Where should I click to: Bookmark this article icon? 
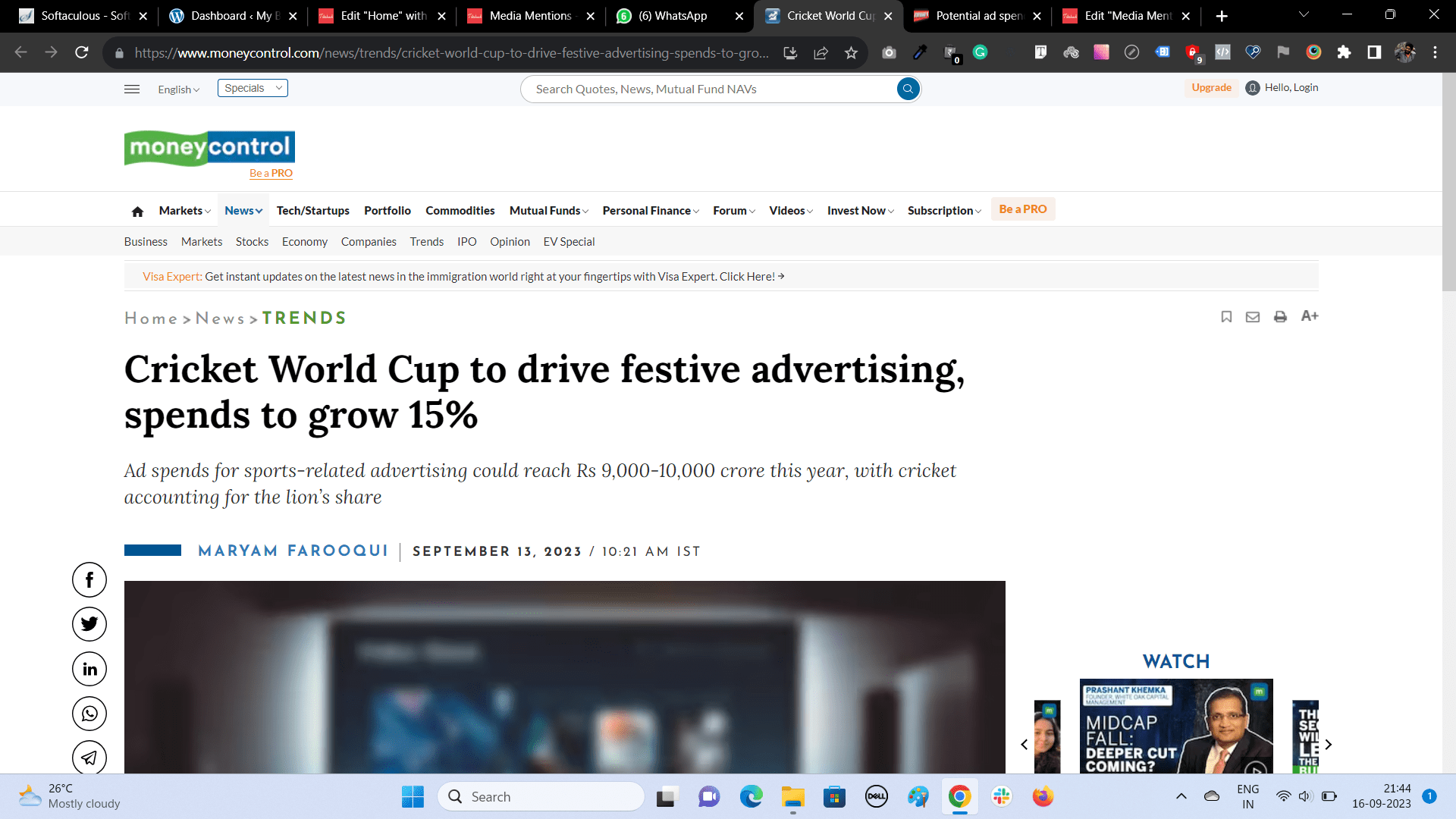pyautogui.click(x=1226, y=317)
